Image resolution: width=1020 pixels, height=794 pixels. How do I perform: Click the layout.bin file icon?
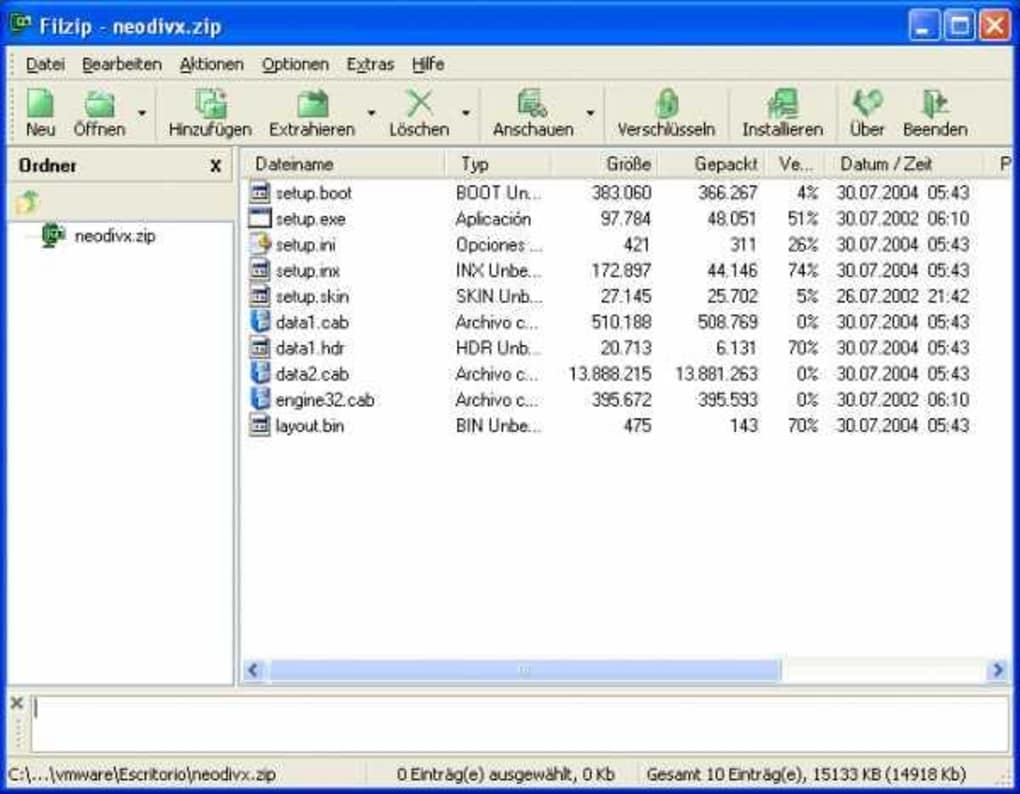pyautogui.click(x=260, y=425)
